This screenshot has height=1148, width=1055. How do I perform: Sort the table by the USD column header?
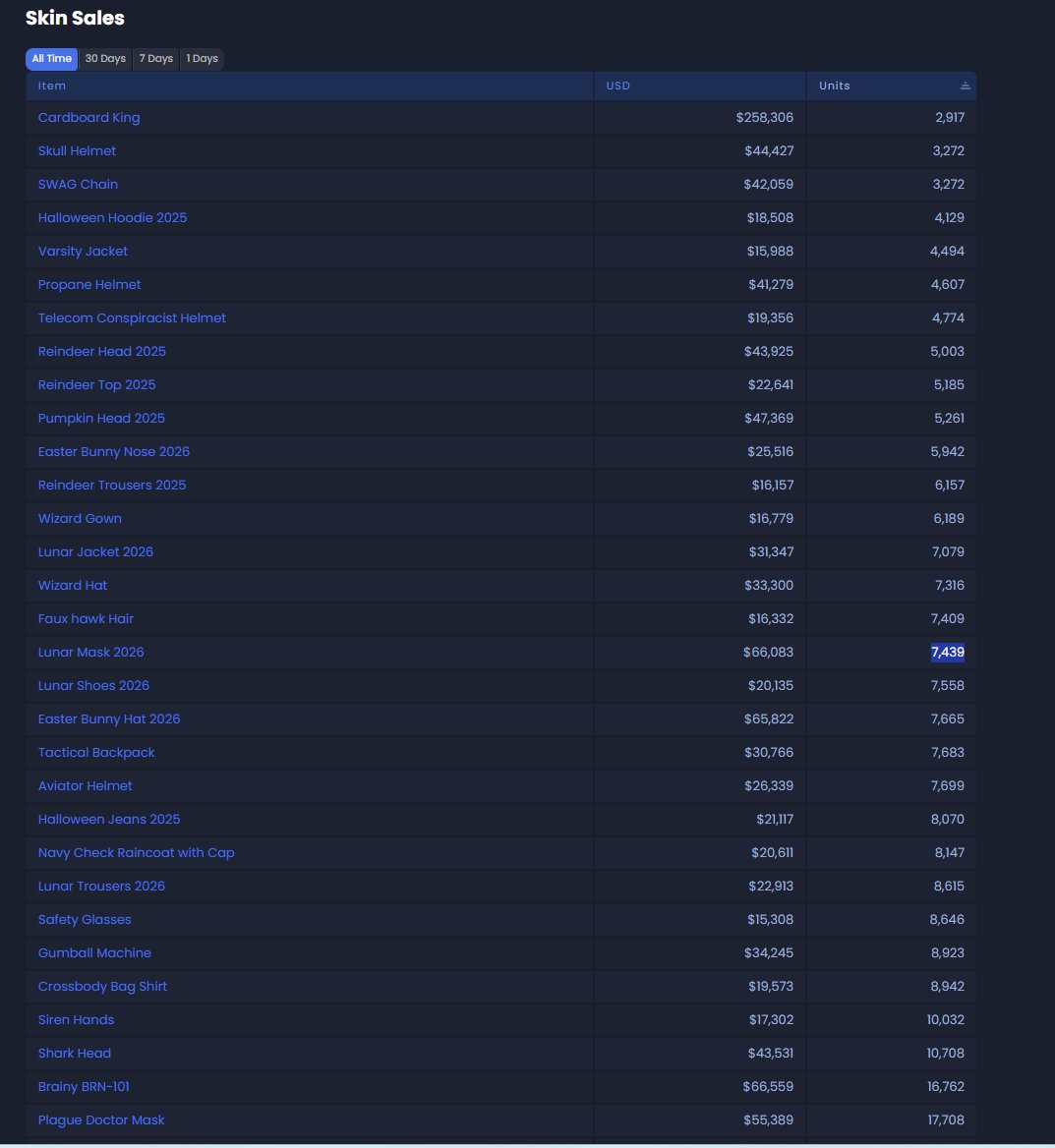[617, 86]
